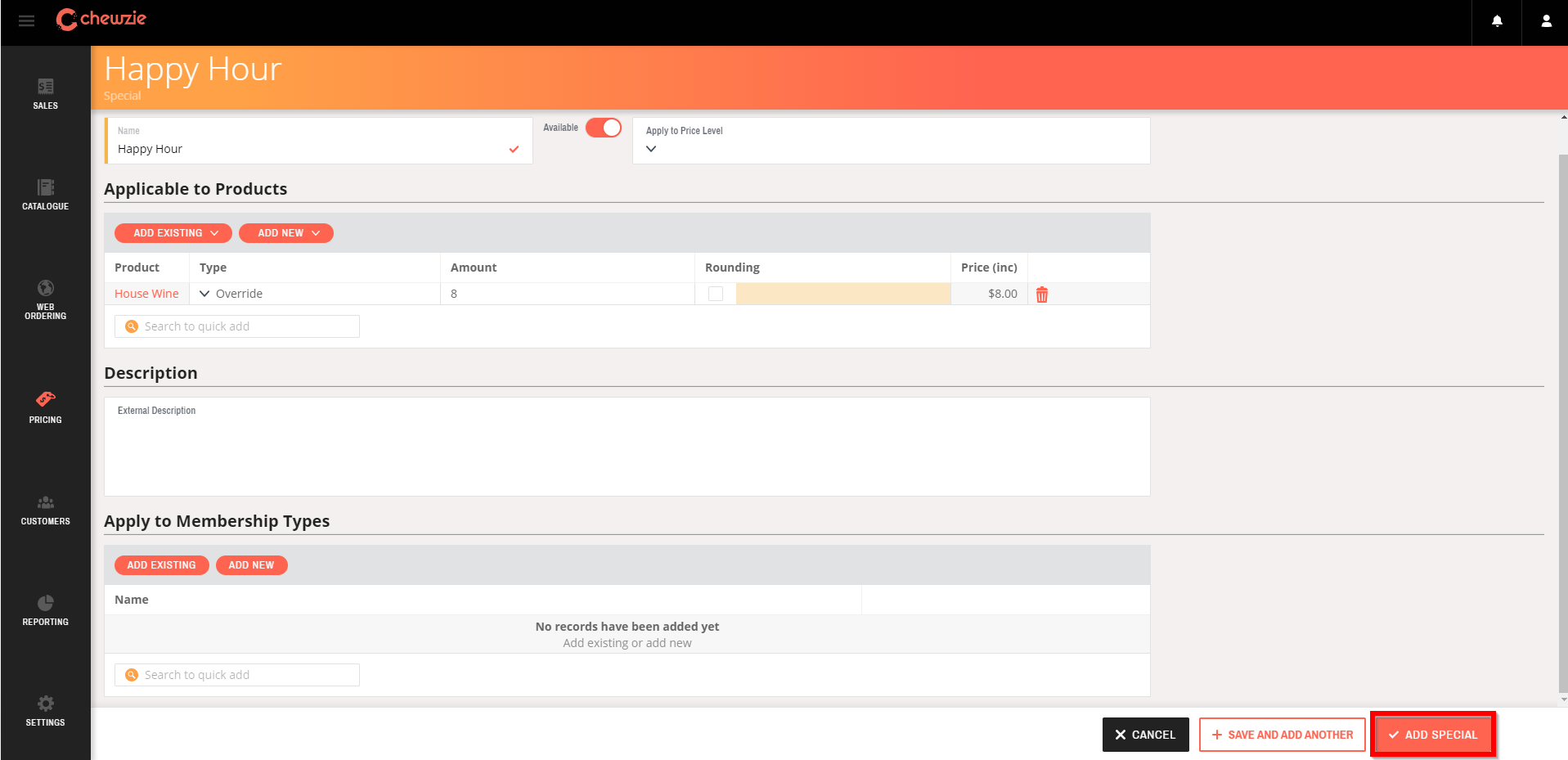Click the Add Special button
This screenshot has width=1568, height=760.
point(1433,735)
